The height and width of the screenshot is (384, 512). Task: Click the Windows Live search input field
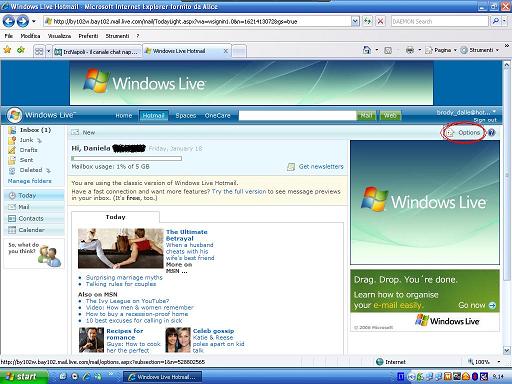pos(297,116)
